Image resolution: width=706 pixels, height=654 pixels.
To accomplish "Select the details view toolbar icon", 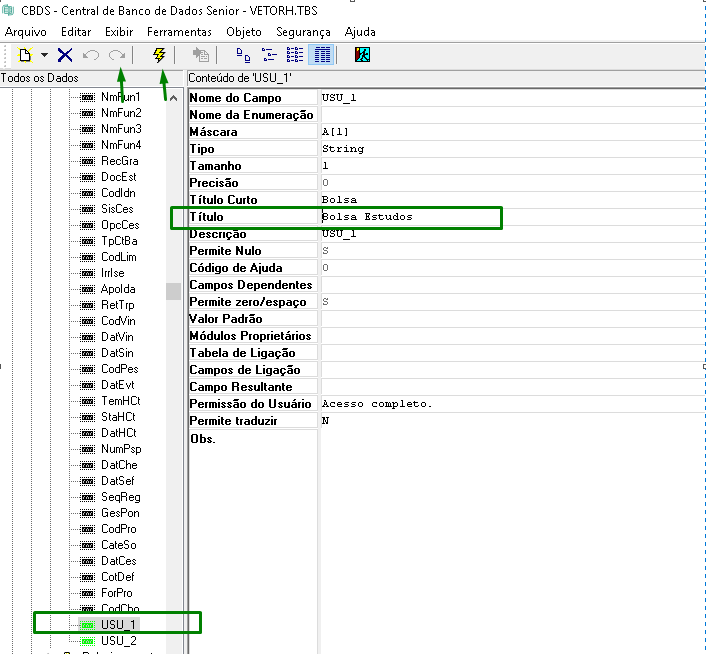I will pos(321,56).
